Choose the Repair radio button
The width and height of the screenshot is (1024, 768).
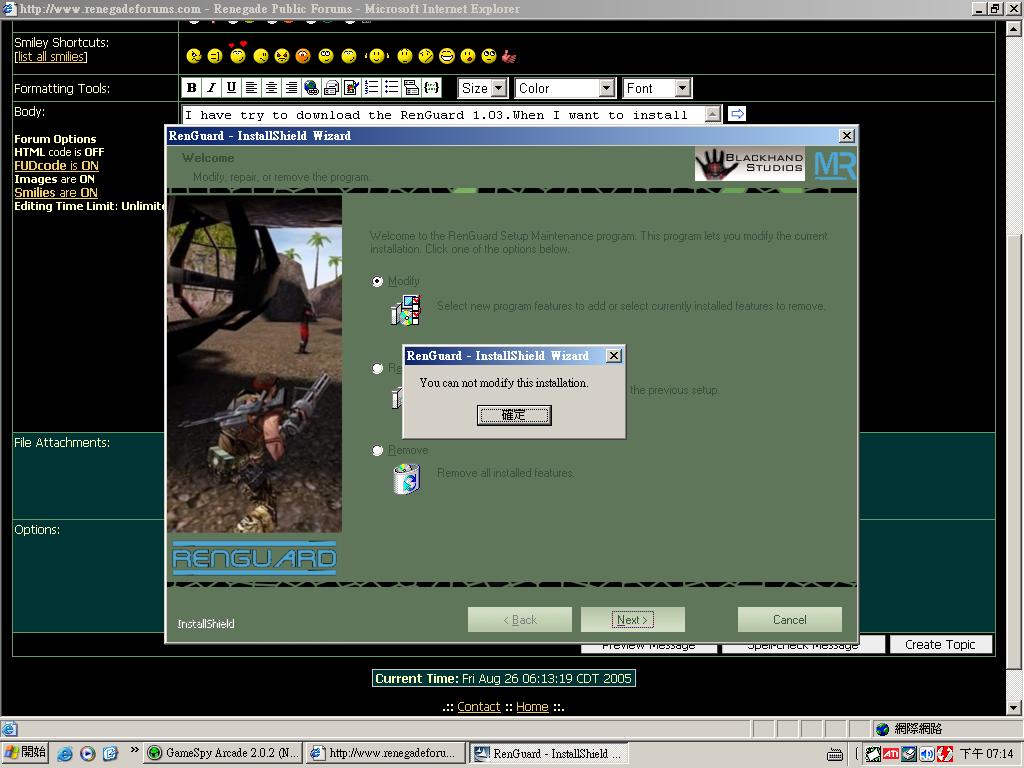(377, 369)
